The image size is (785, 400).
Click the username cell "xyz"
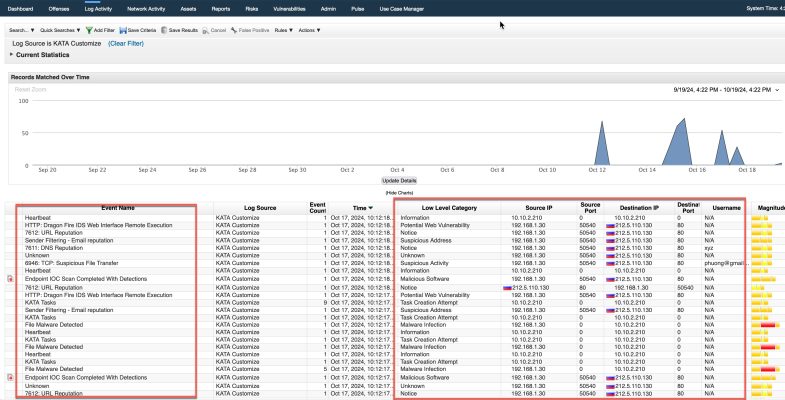point(708,248)
